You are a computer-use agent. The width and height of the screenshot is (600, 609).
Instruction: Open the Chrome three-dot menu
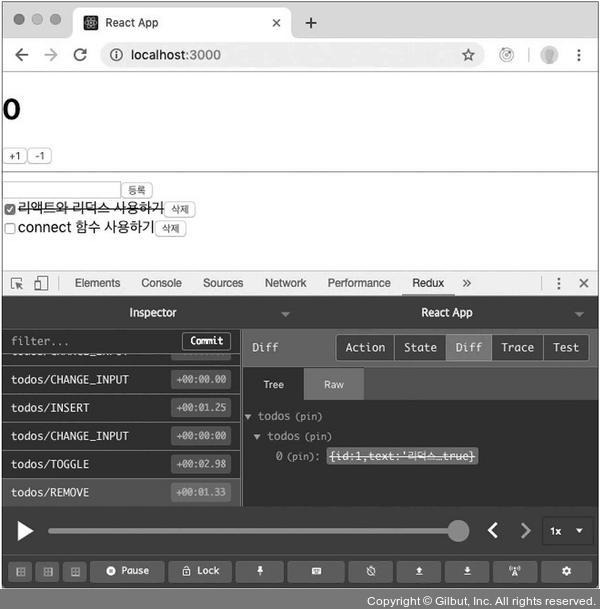(579, 55)
